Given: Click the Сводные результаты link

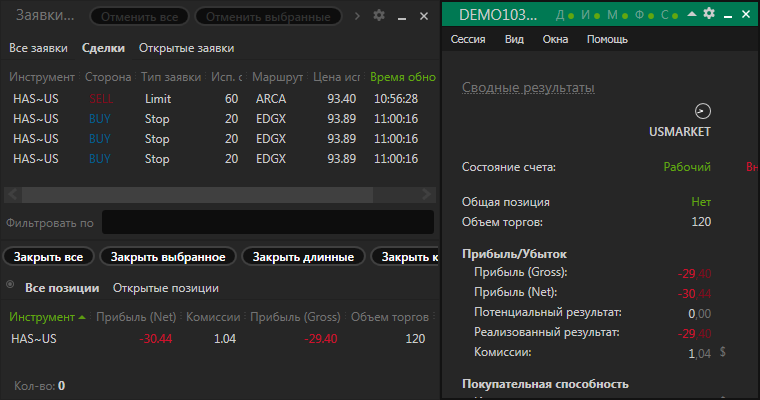Looking at the screenshot, I should (528, 88).
